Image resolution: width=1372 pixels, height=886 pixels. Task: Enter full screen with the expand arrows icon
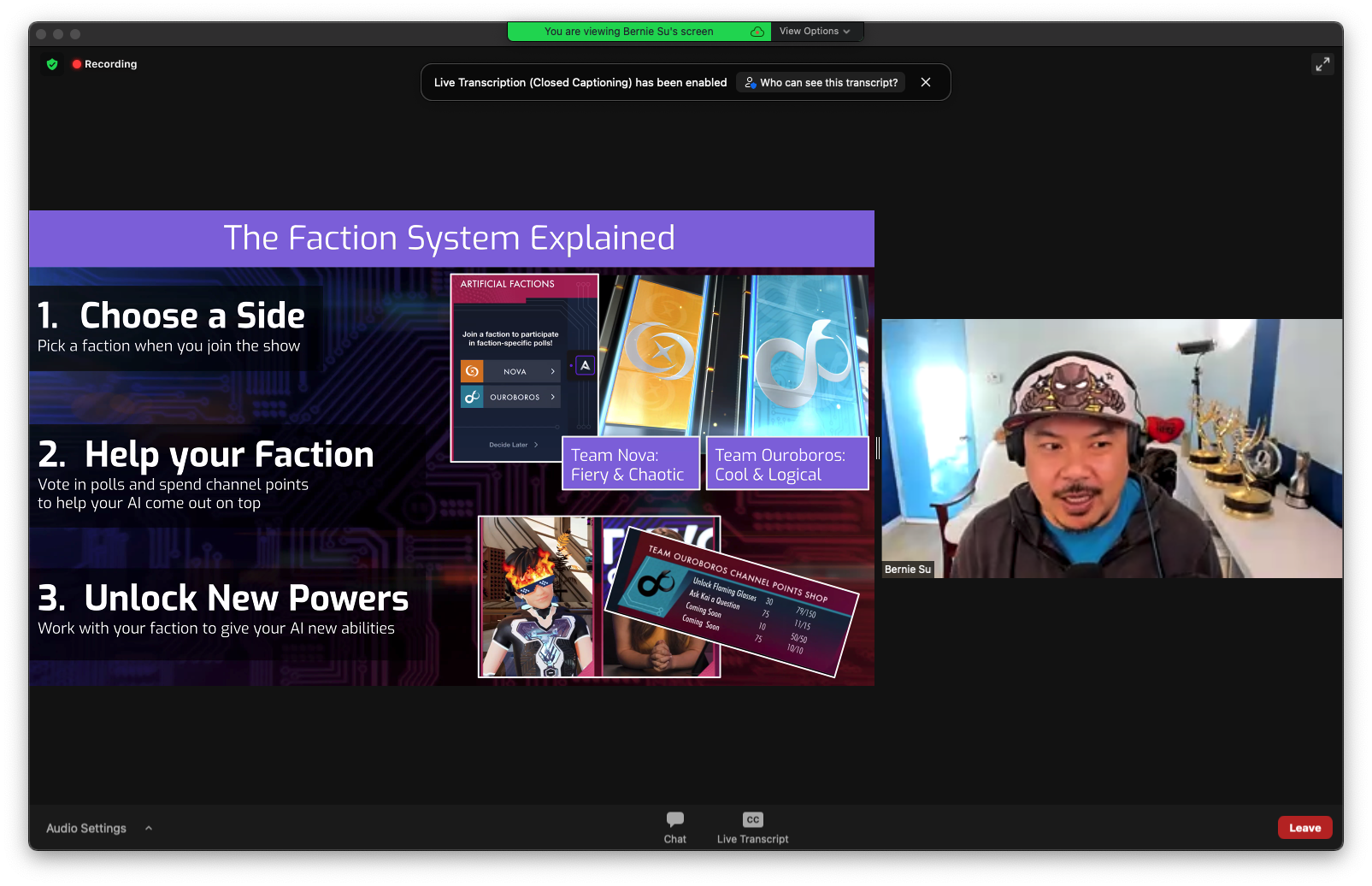pos(1322,64)
